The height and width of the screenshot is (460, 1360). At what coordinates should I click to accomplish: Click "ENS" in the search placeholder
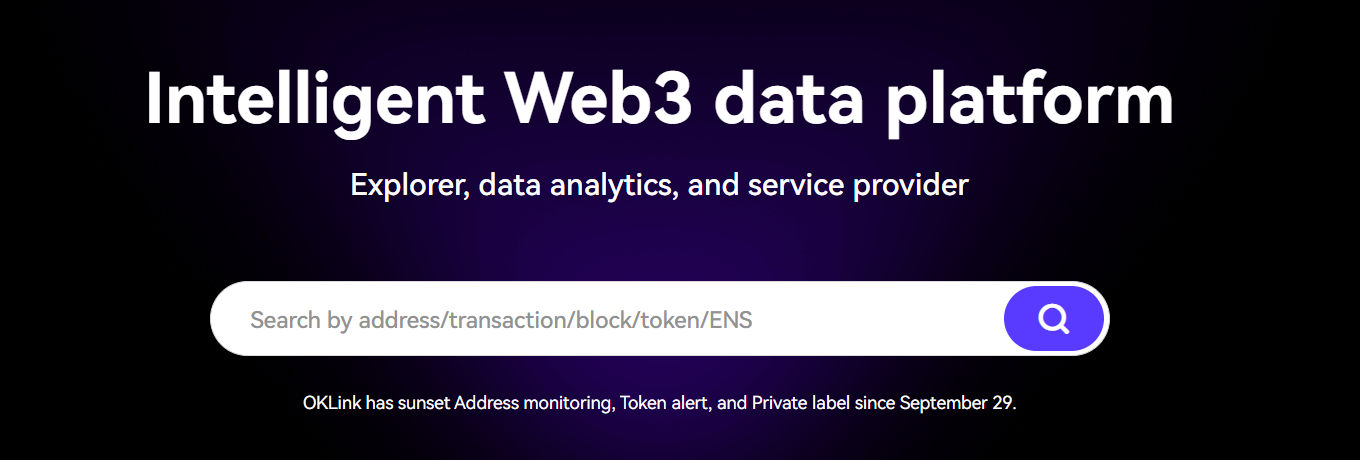click(x=730, y=321)
